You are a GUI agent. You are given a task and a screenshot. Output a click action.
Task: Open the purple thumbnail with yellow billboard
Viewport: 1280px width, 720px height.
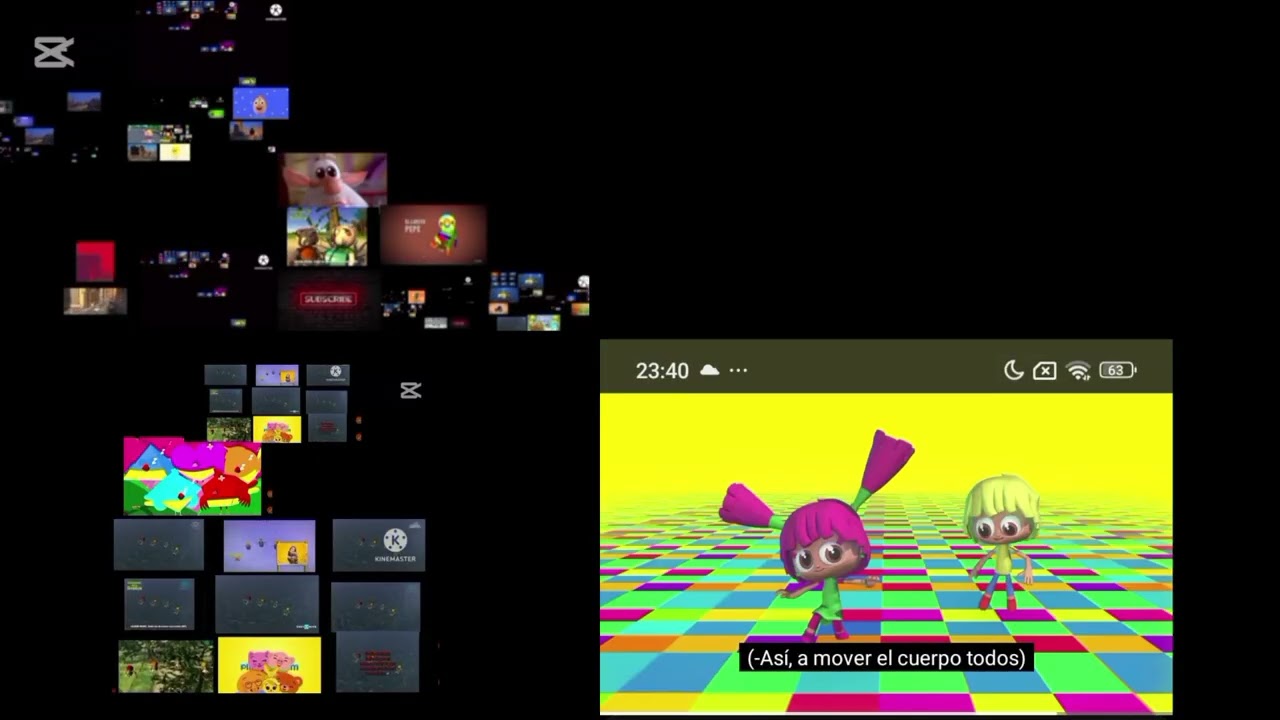pos(269,546)
